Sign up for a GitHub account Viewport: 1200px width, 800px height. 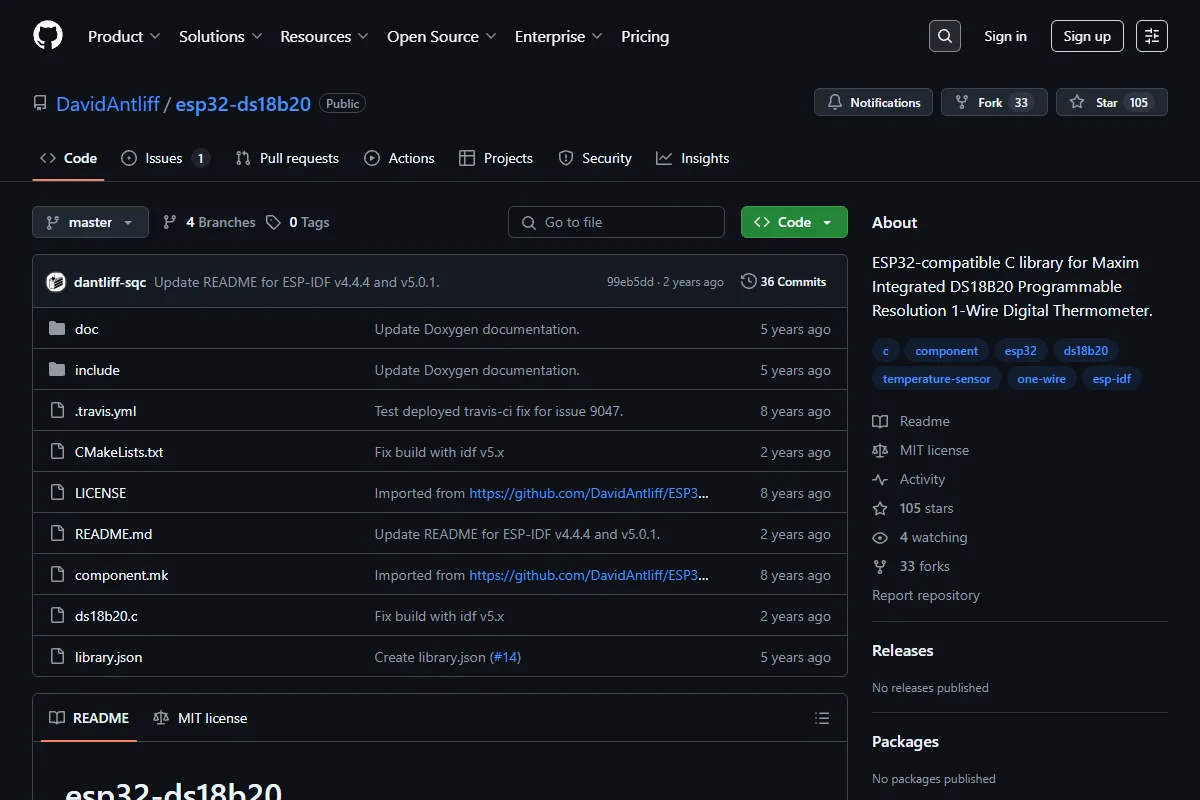[x=1087, y=36]
